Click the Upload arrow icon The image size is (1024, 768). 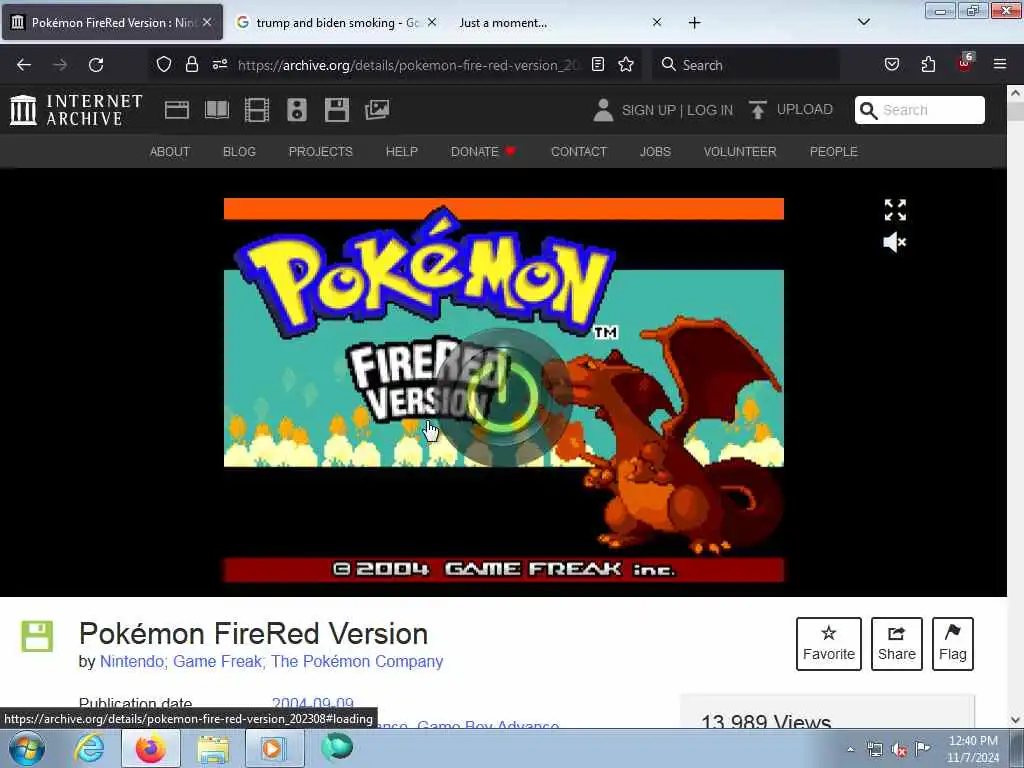[758, 110]
